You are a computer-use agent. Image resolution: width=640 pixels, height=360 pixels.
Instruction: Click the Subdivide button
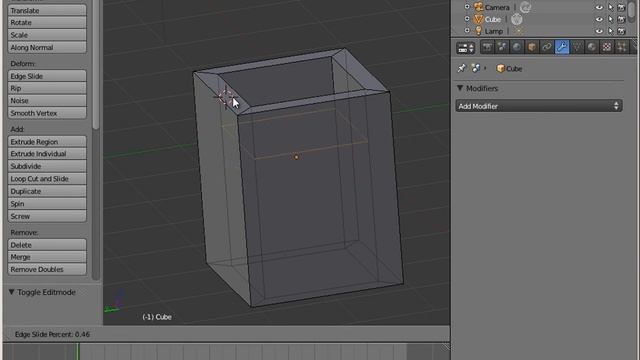pyautogui.click(x=47, y=166)
